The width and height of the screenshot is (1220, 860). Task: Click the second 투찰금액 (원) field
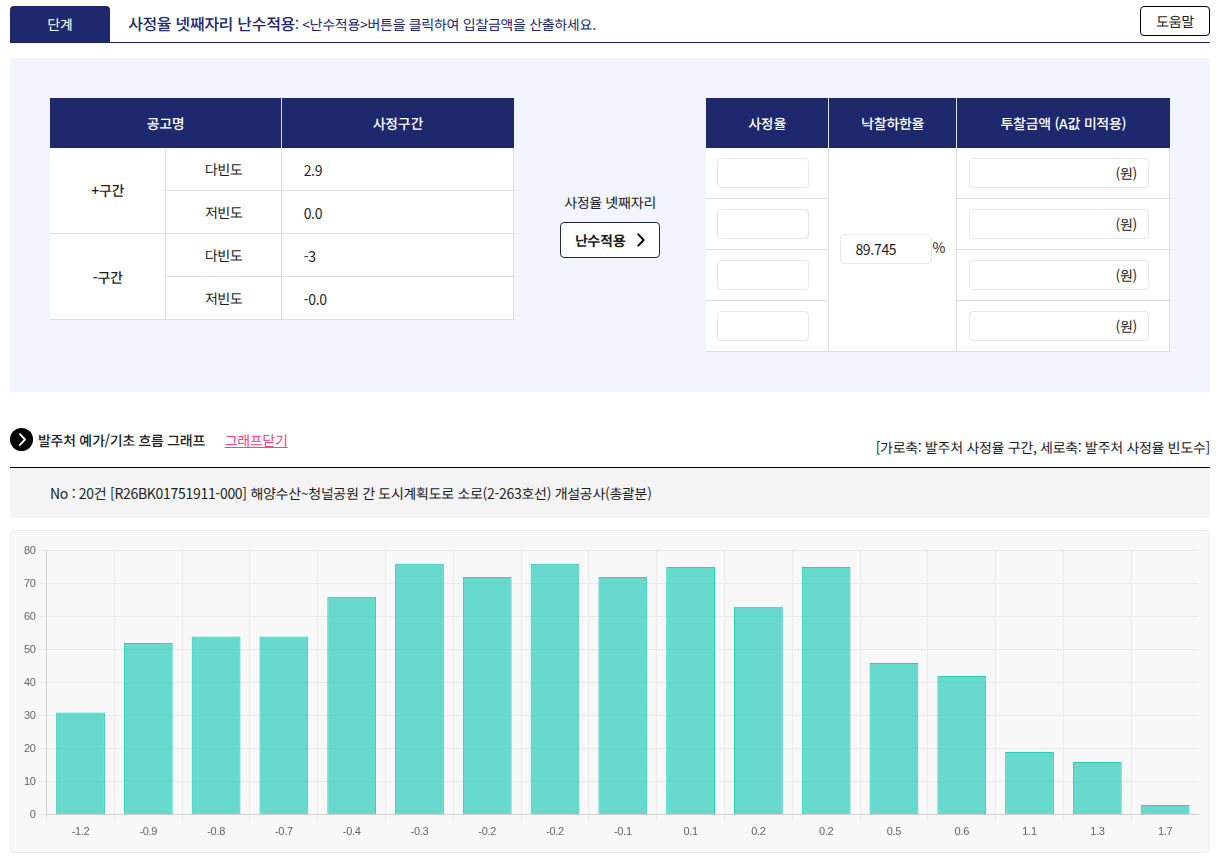[x=1059, y=224]
